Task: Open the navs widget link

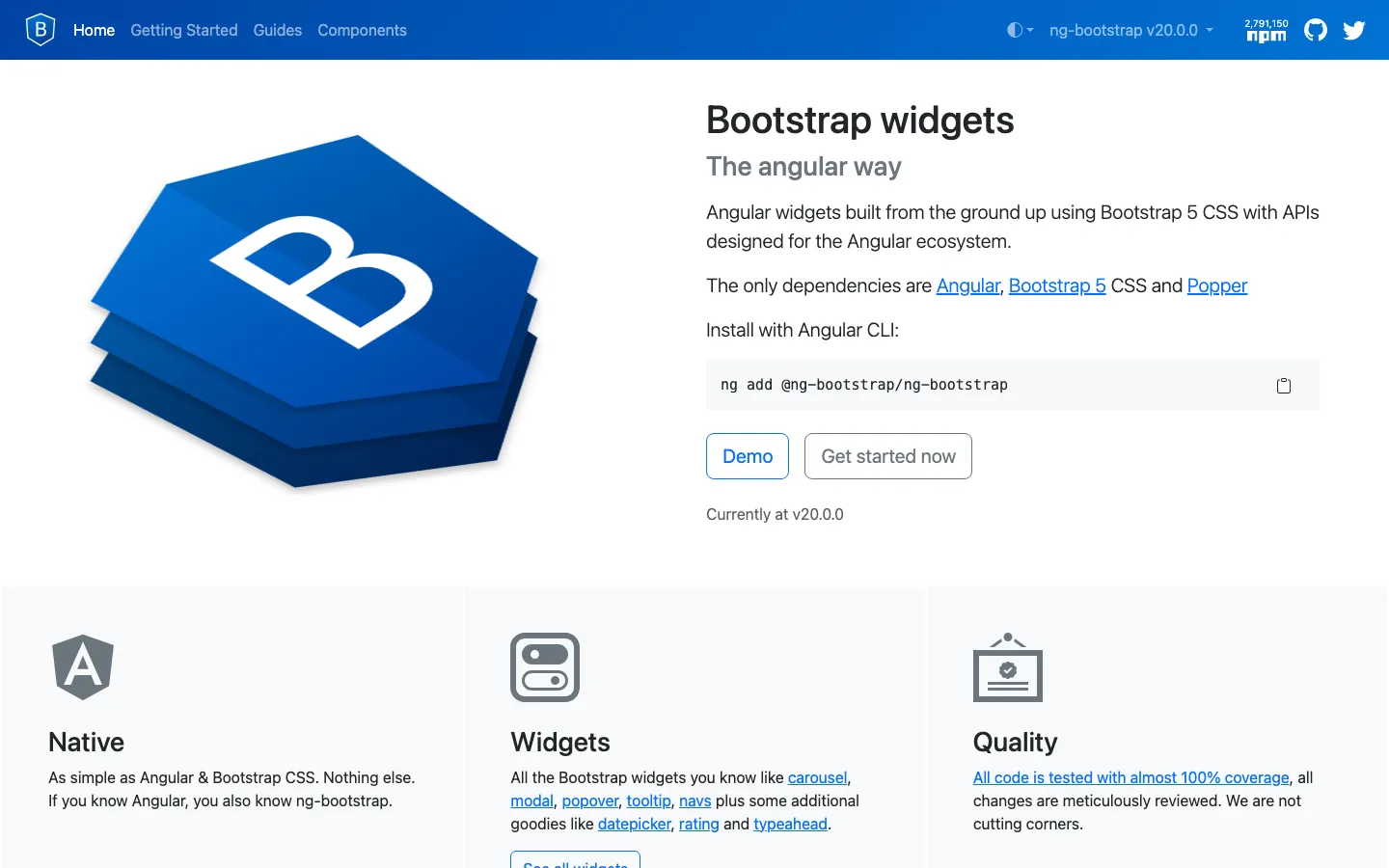Action: (x=694, y=800)
